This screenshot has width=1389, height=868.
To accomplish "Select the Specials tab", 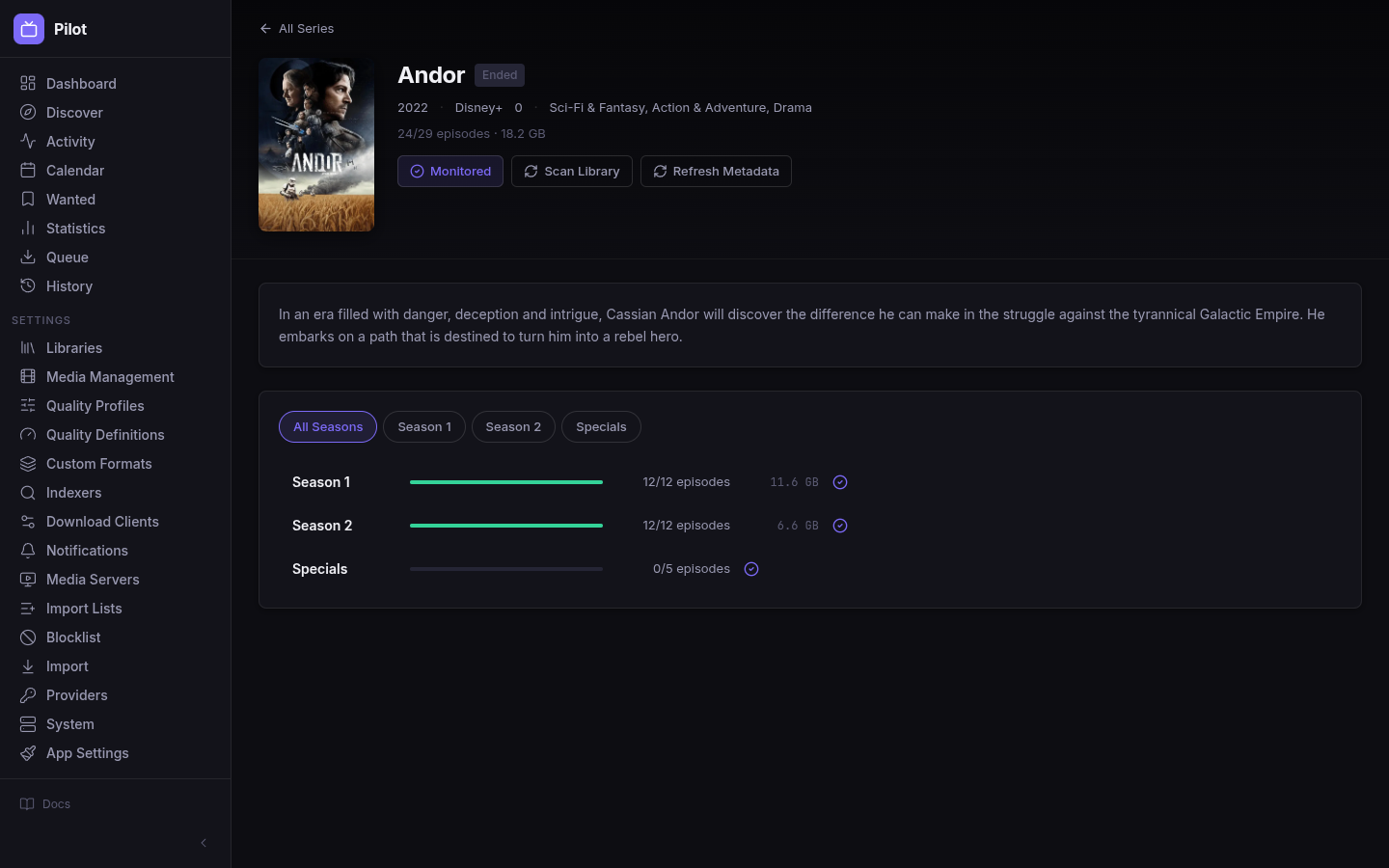I will pyautogui.click(x=601, y=427).
